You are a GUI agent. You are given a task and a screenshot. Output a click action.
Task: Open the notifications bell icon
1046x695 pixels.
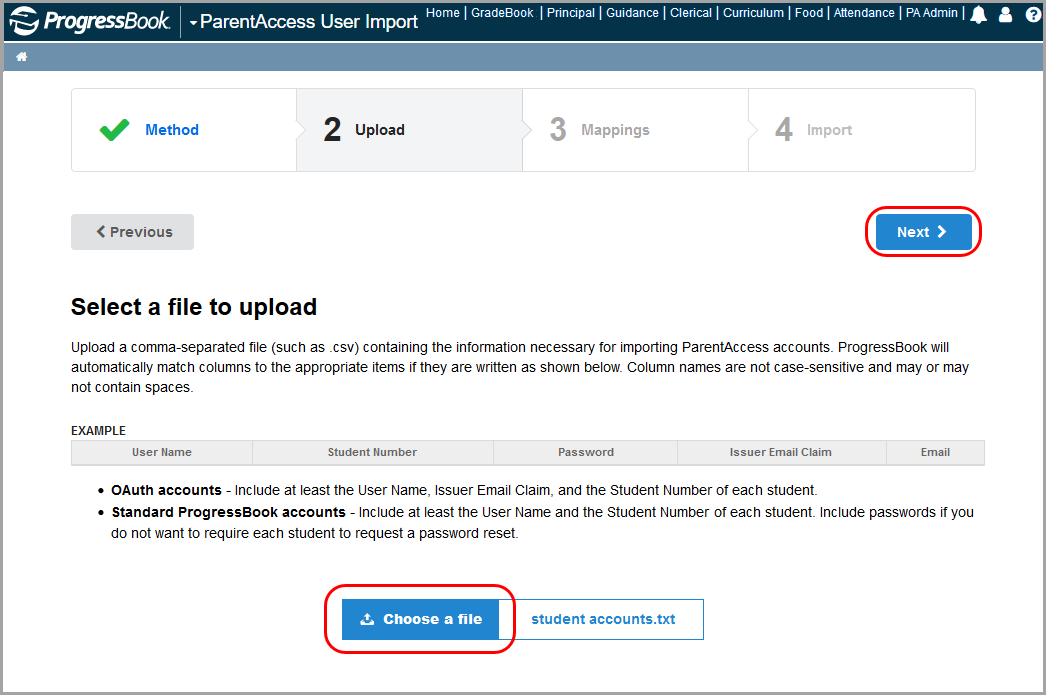[978, 14]
